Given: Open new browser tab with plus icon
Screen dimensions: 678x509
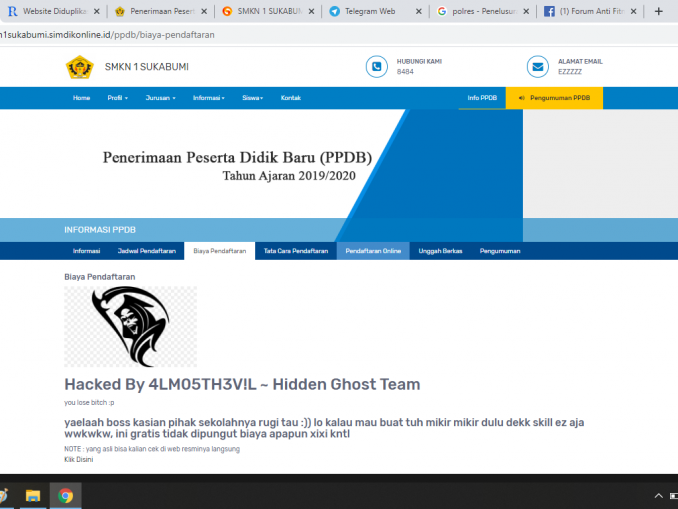Looking at the screenshot, I should coord(659,11).
